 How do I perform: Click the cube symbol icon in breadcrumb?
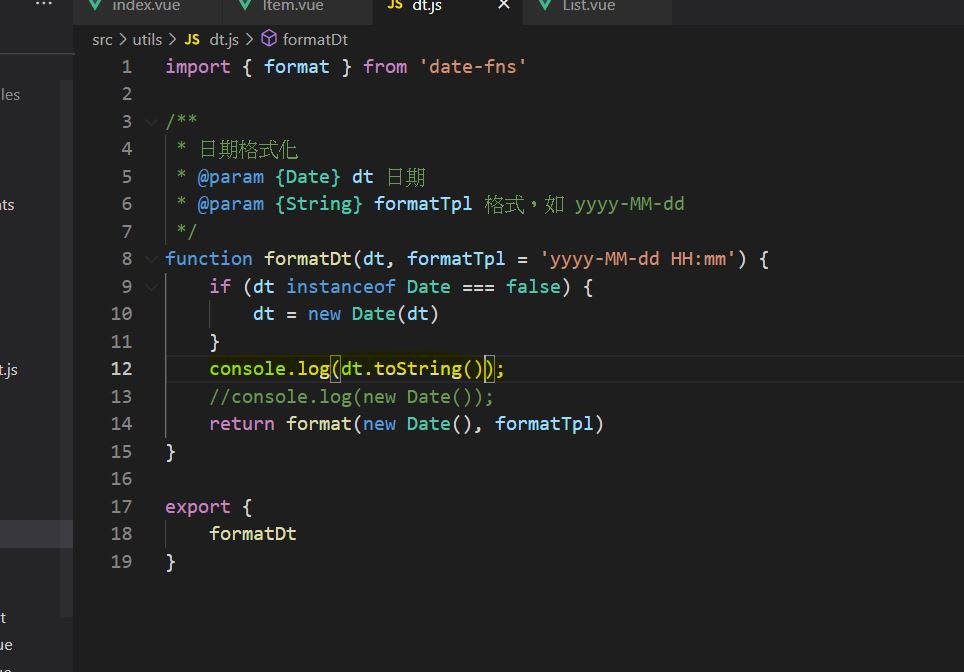[269, 39]
